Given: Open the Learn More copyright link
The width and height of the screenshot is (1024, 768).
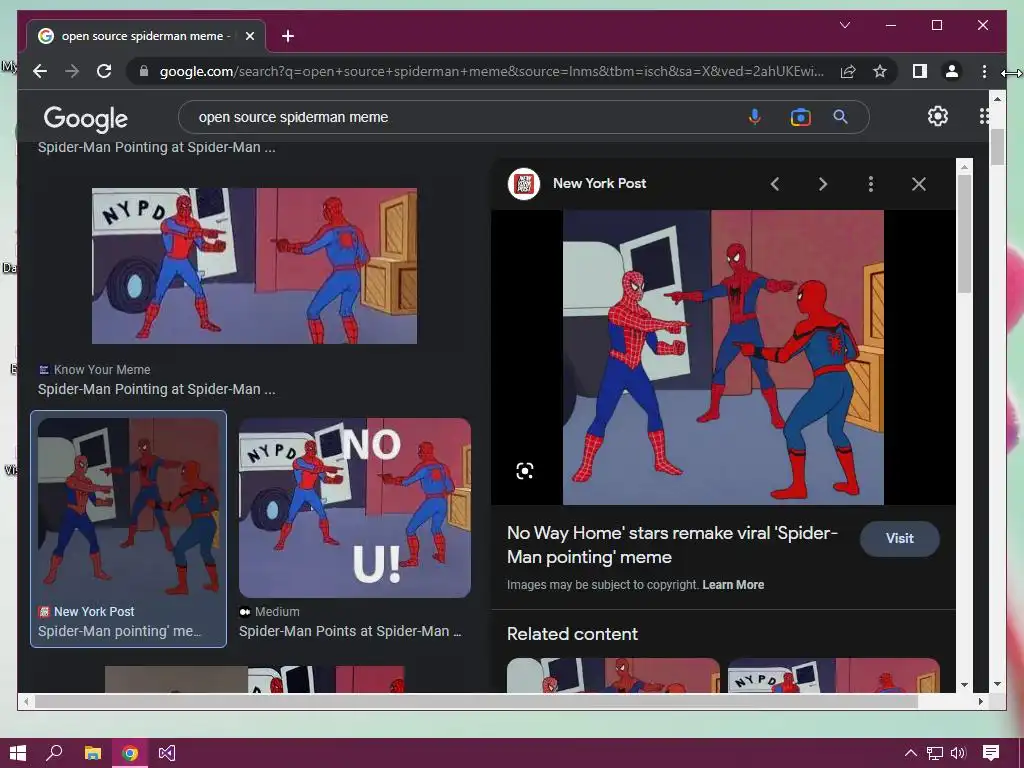Looking at the screenshot, I should [733, 584].
